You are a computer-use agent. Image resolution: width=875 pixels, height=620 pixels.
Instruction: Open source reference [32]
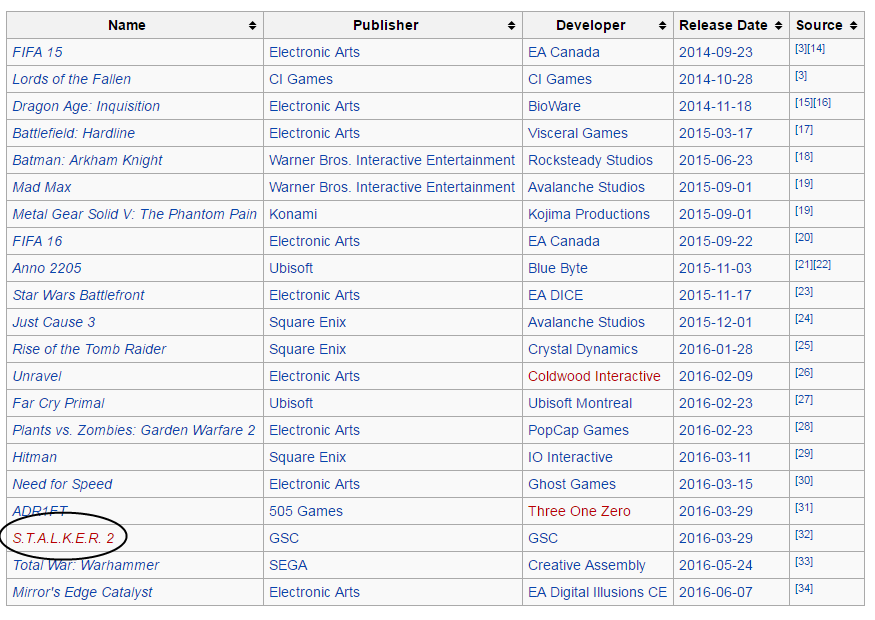coord(804,535)
